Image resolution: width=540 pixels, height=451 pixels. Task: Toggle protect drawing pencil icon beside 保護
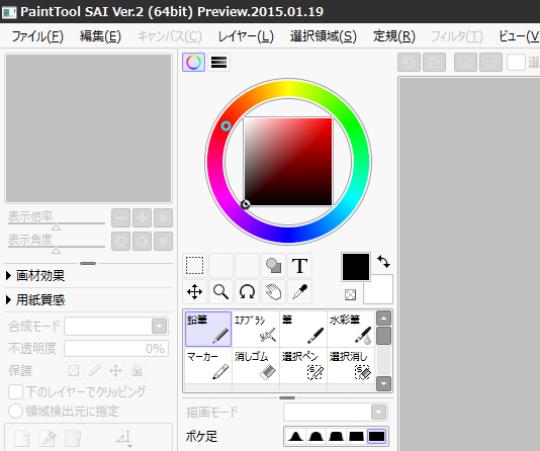click(x=94, y=370)
